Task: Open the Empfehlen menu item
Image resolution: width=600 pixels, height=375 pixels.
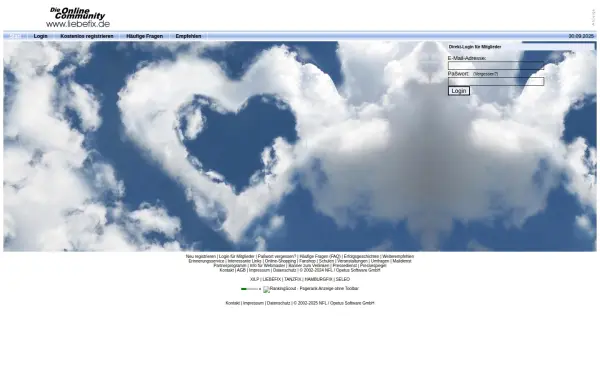Action: pos(188,36)
